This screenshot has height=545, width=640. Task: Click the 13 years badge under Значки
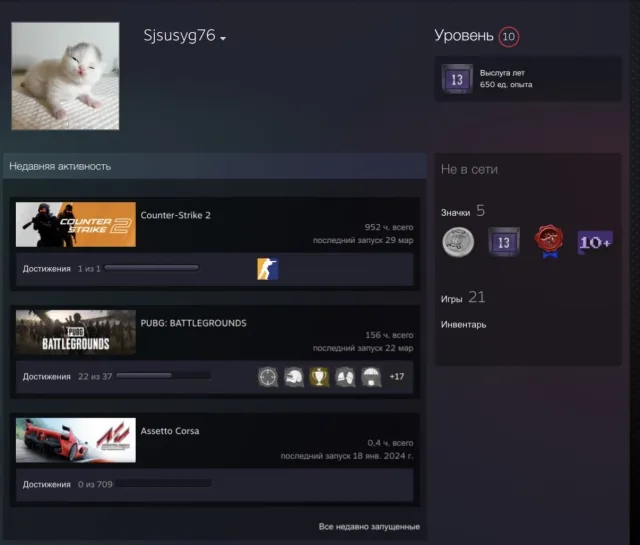pyautogui.click(x=504, y=242)
